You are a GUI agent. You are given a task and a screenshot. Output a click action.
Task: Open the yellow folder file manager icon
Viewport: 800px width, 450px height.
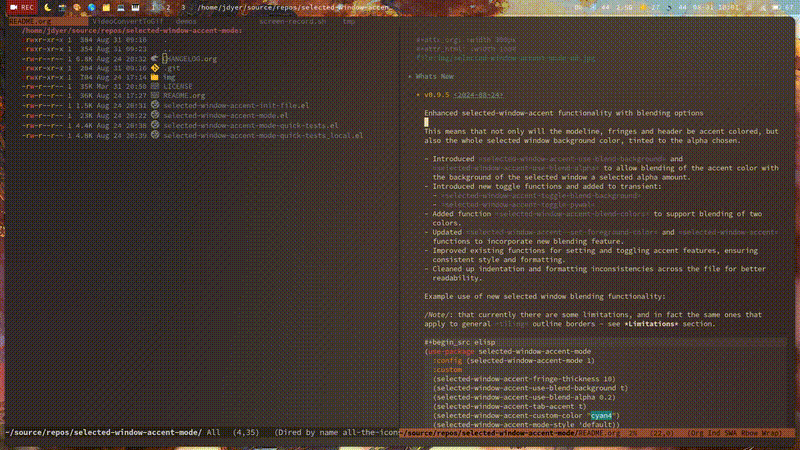click(x=106, y=7)
